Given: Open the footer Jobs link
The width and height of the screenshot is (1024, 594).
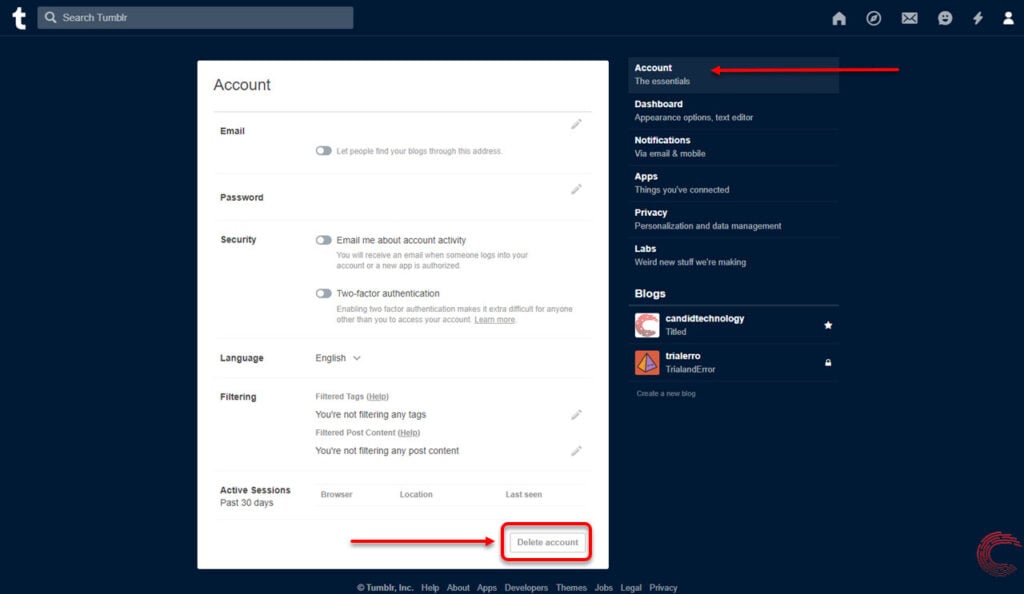Looking at the screenshot, I should [603, 587].
